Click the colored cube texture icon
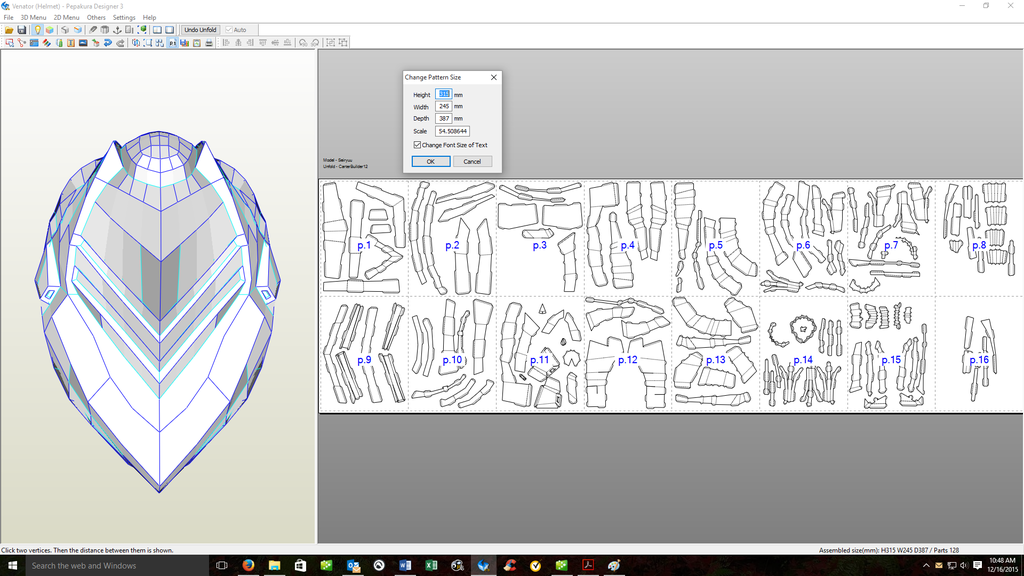The image size is (1024, 576). pos(49,30)
